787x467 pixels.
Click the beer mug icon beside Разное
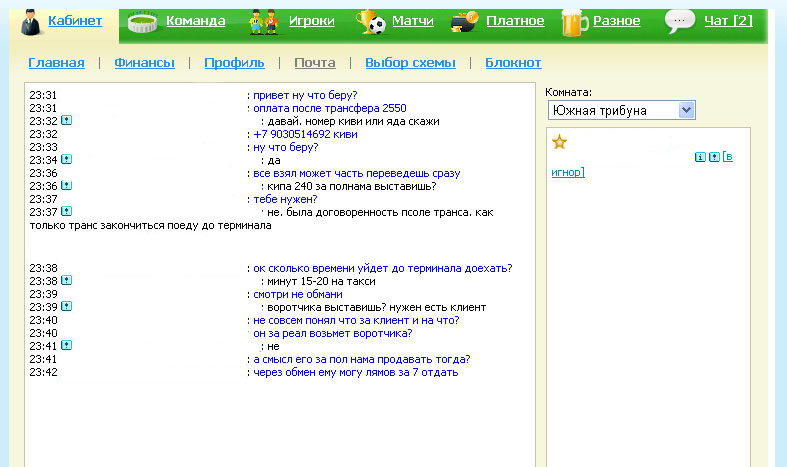574,22
